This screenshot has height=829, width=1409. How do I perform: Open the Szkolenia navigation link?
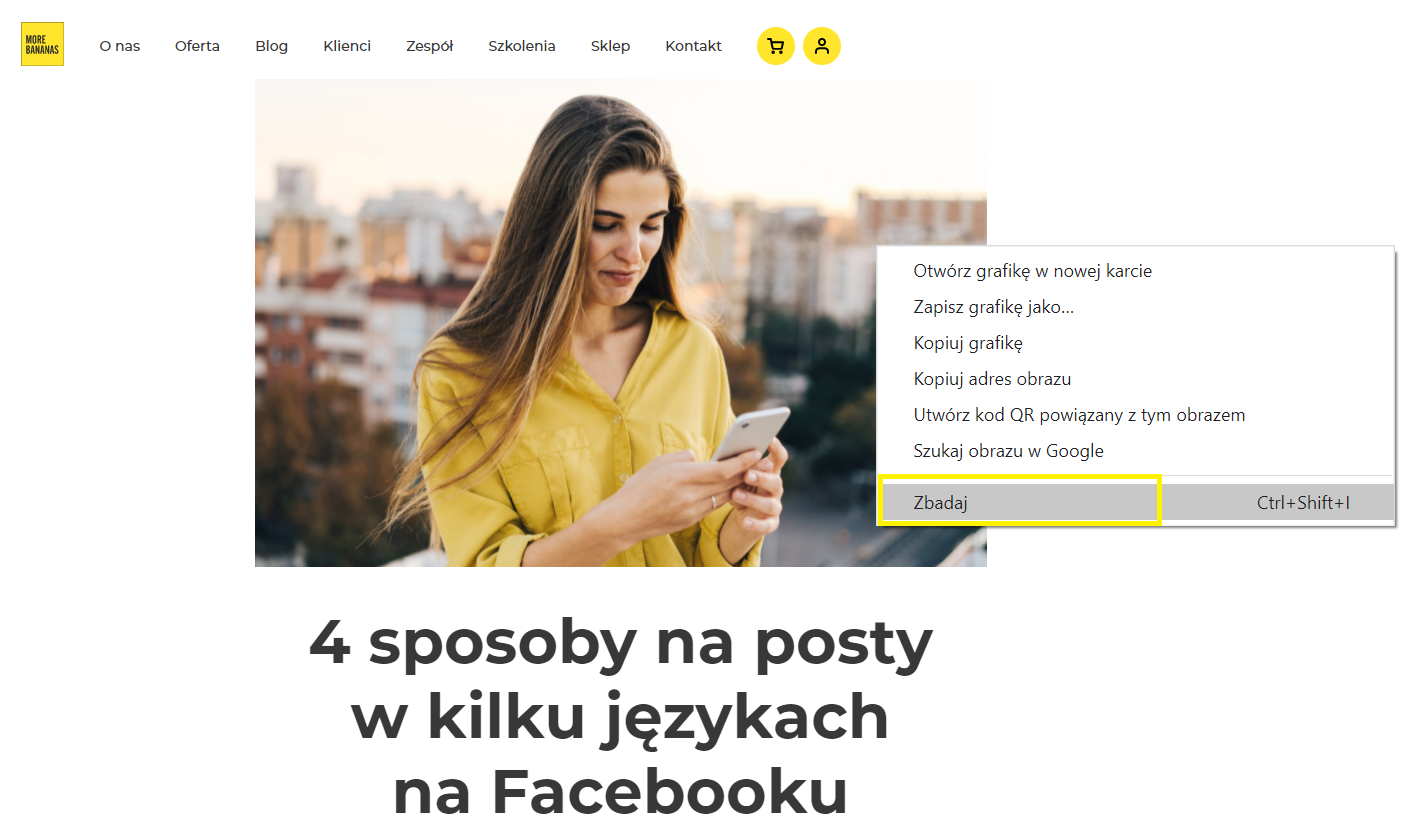522,46
